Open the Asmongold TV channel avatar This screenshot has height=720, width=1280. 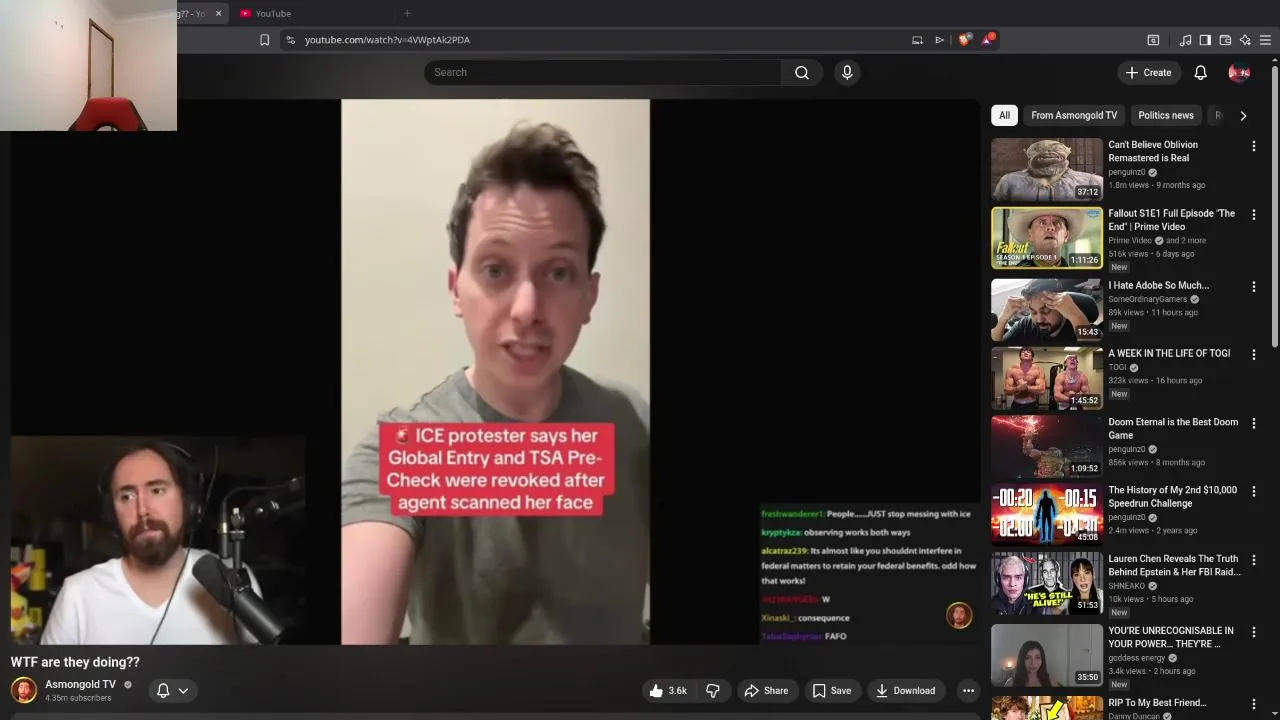23,690
